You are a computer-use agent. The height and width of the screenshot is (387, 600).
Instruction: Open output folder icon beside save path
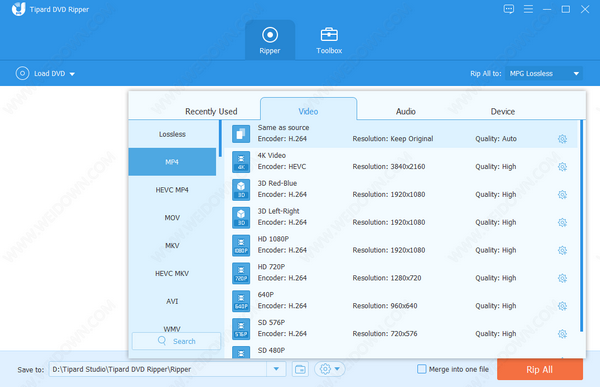300,369
